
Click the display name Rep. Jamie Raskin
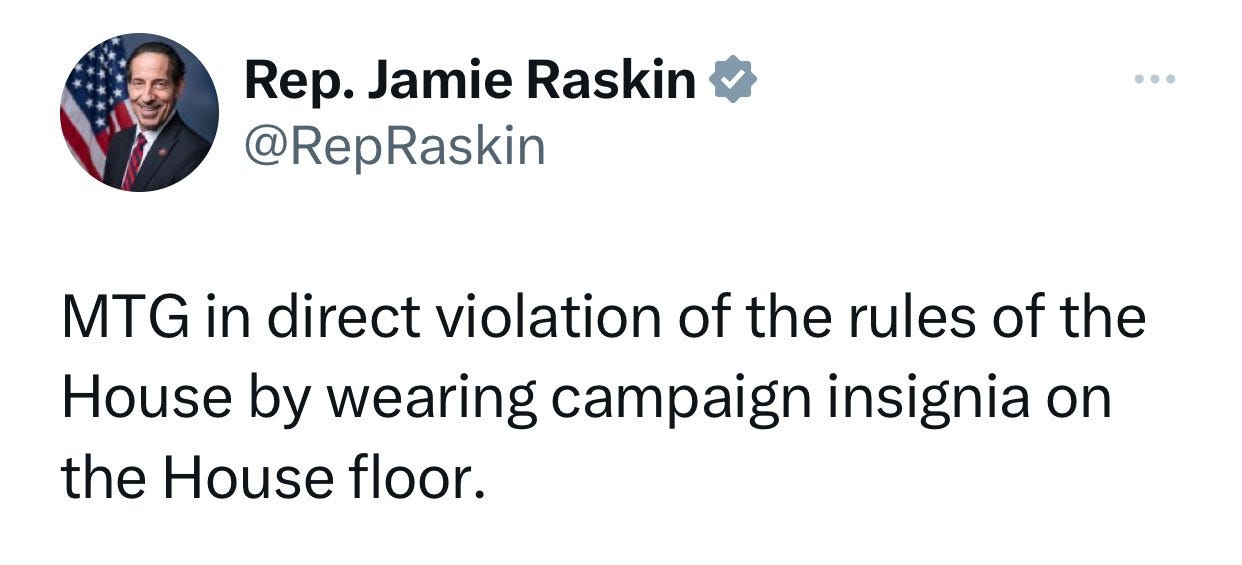point(470,81)
